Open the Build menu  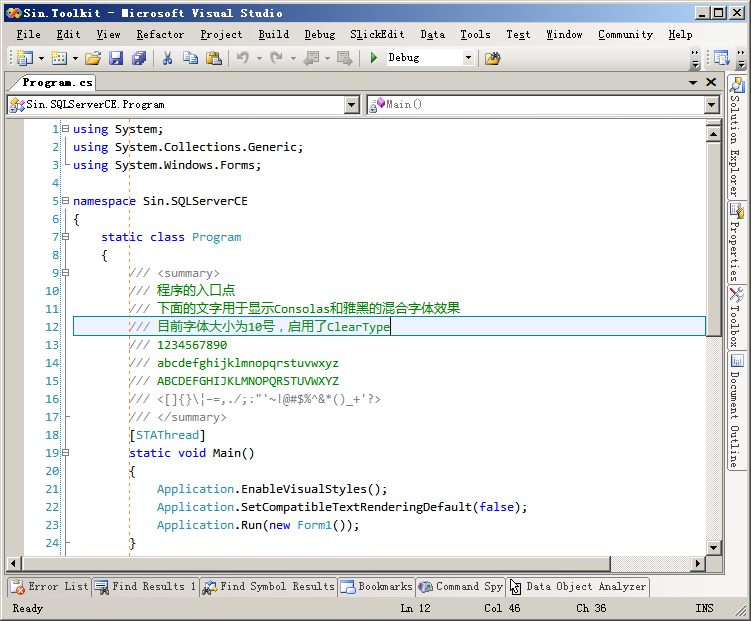click(273, 34)
